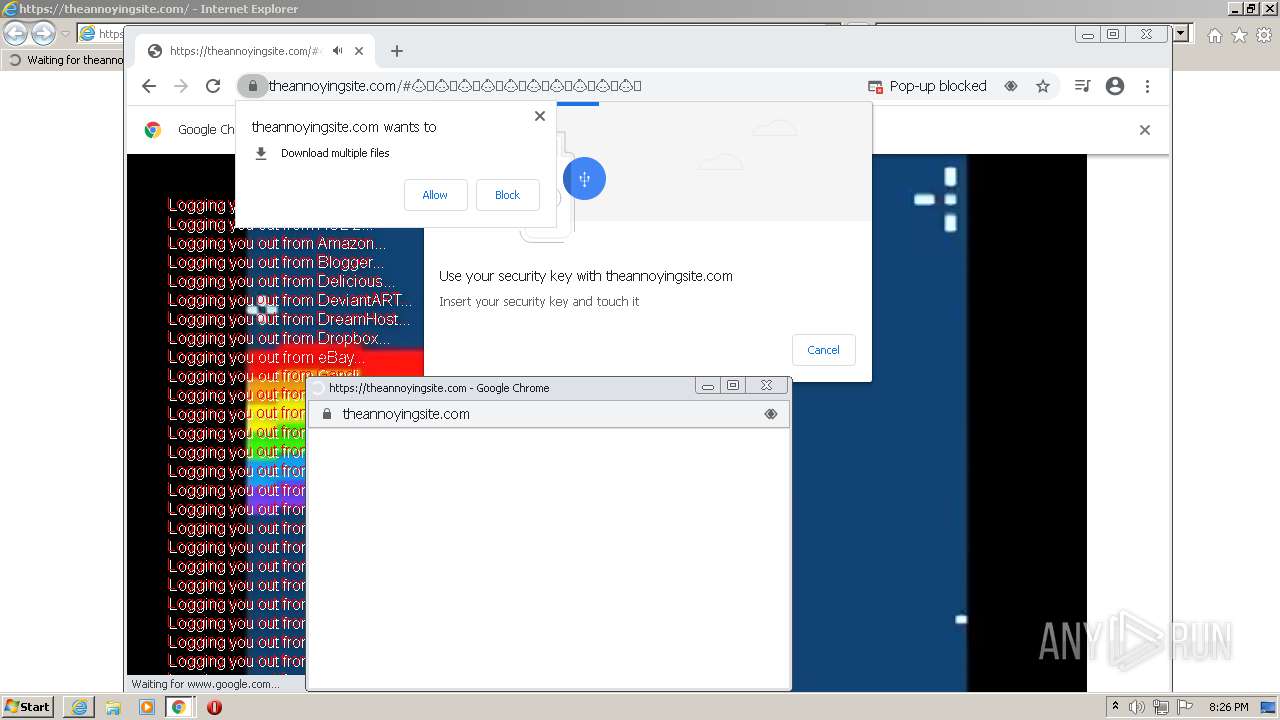Open a new Chrome tab
The image size is (1280, 720).
pyautogui.click(x=397, y=51)
